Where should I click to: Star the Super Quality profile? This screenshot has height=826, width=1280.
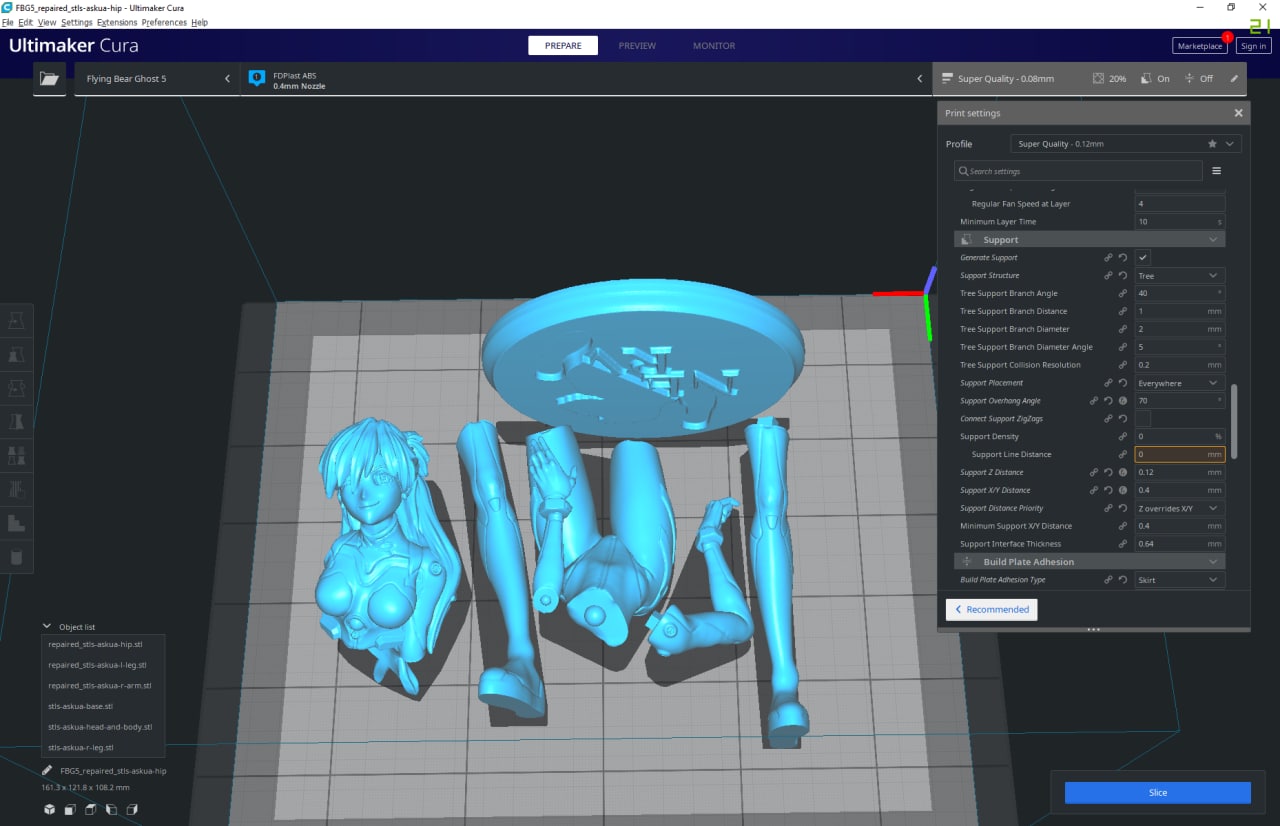1213,144
